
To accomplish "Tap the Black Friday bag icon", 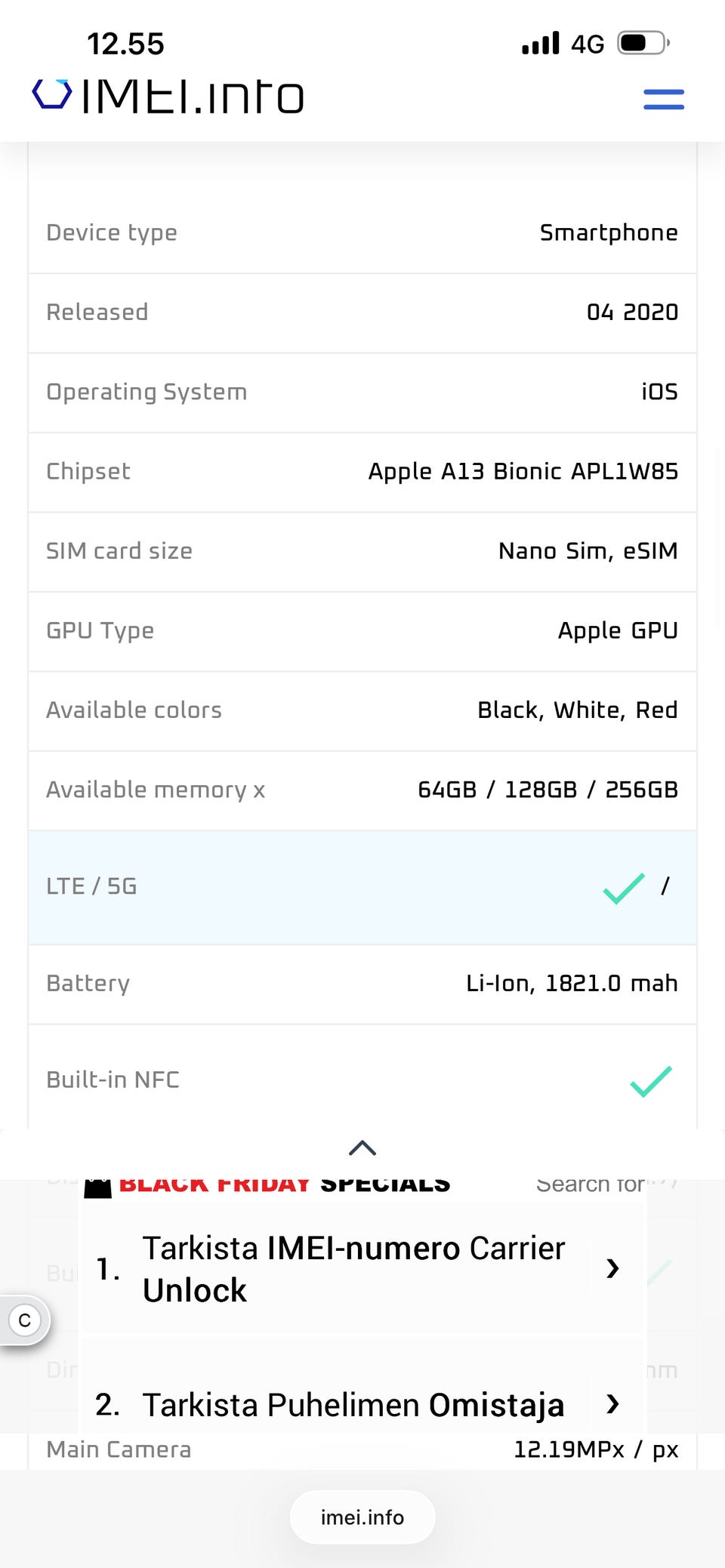I will coord(97,1188).
